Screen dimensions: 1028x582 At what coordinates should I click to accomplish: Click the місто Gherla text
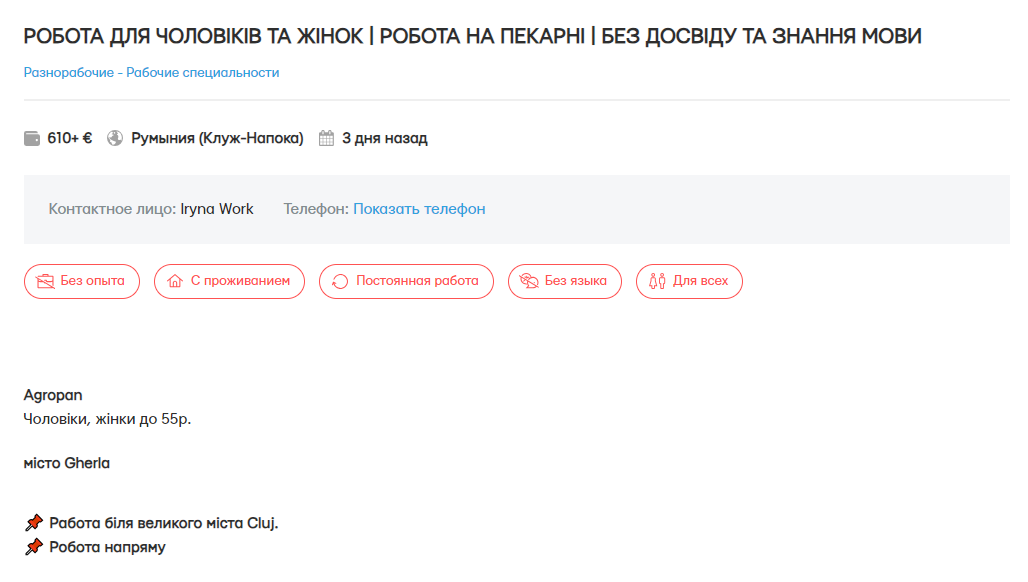(x=67, y=463)
